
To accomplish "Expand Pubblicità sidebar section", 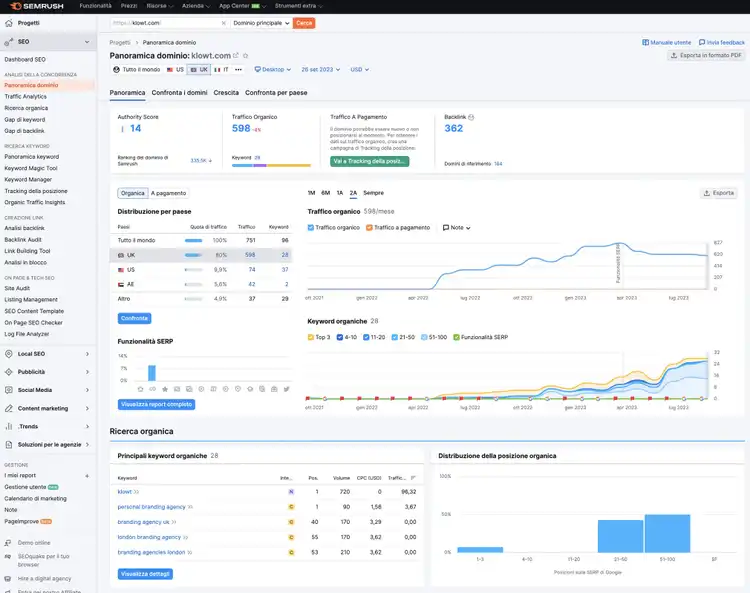I will point(87,372).
